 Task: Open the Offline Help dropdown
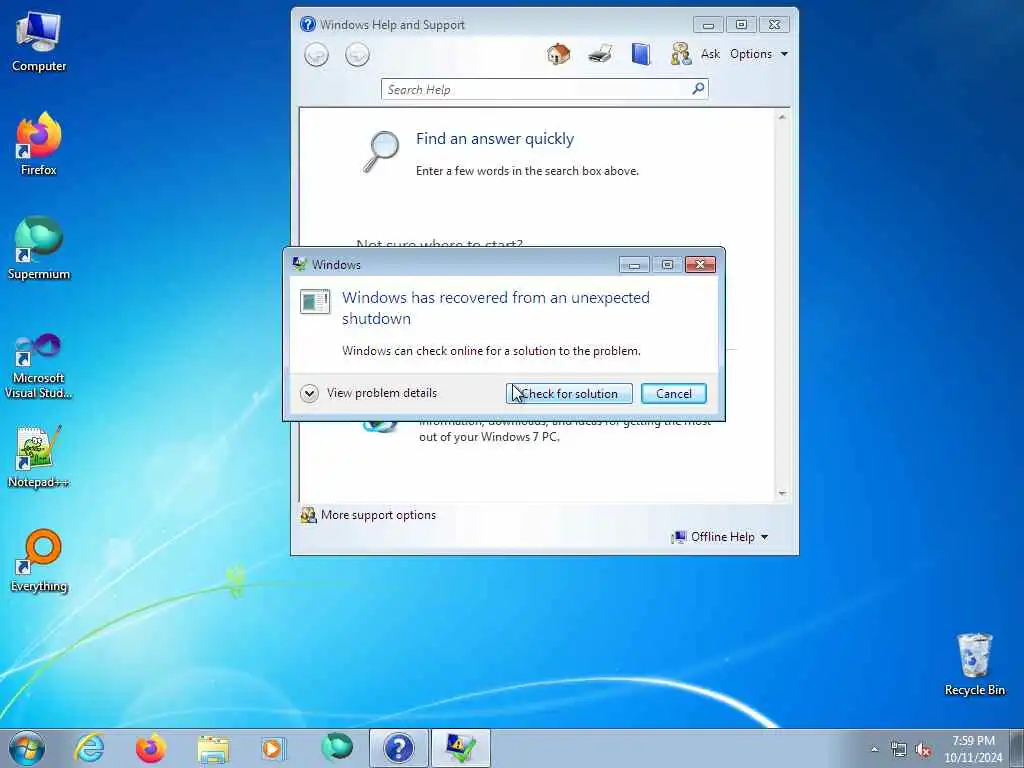click(720, 537)
